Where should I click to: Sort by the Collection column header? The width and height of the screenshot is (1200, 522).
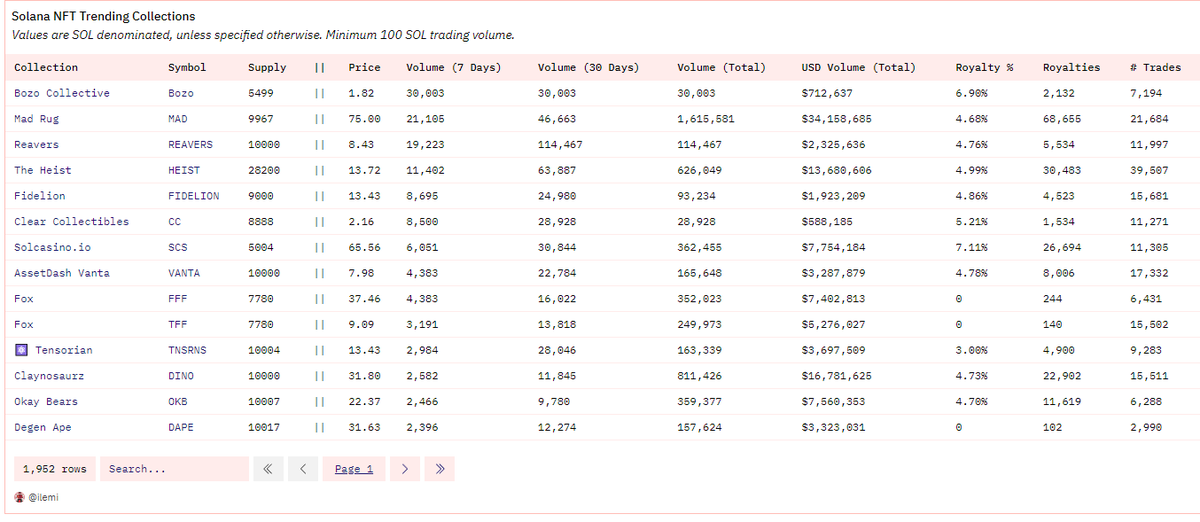tap(46, 68)
